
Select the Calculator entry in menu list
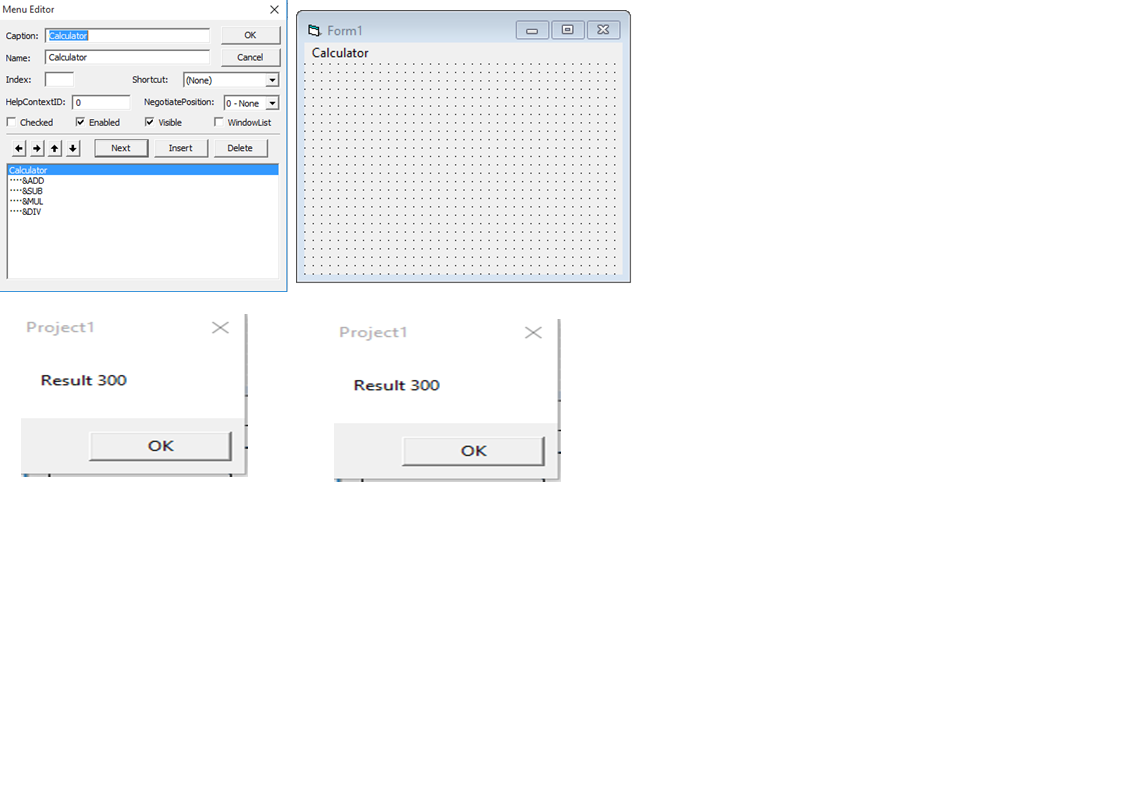click(143, 170)
